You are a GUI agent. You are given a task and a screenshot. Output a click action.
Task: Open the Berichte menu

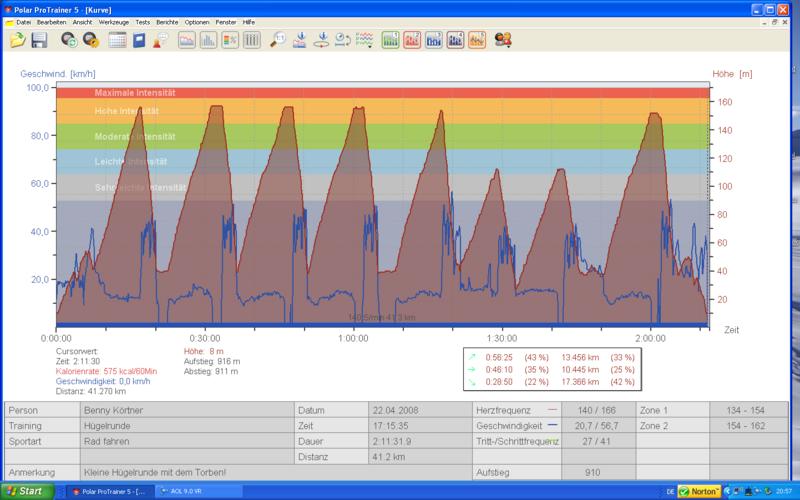(x=167, y=22)
